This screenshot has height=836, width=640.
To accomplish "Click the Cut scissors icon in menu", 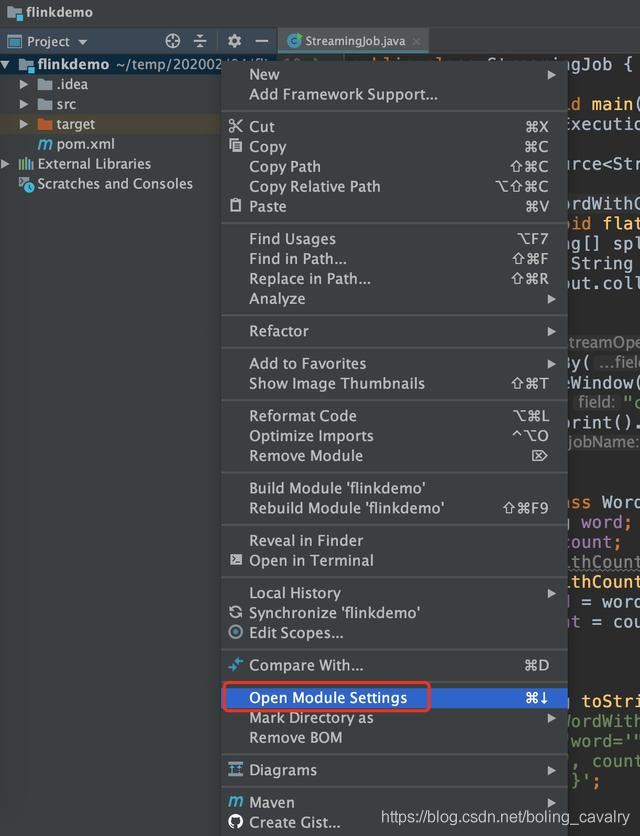I will 236,126.
